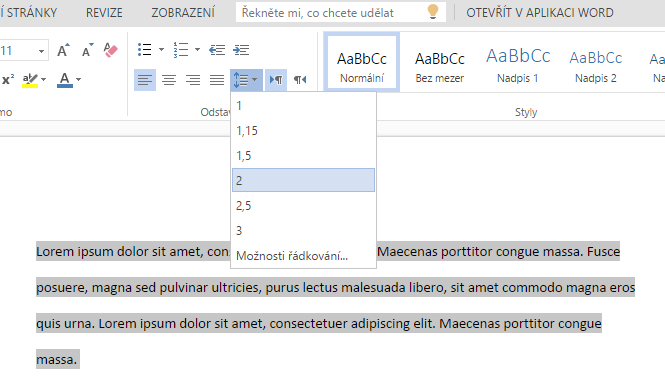Apply superscript formatting
The width and height of the screenshot is (665, 391).
click(8, 79)
